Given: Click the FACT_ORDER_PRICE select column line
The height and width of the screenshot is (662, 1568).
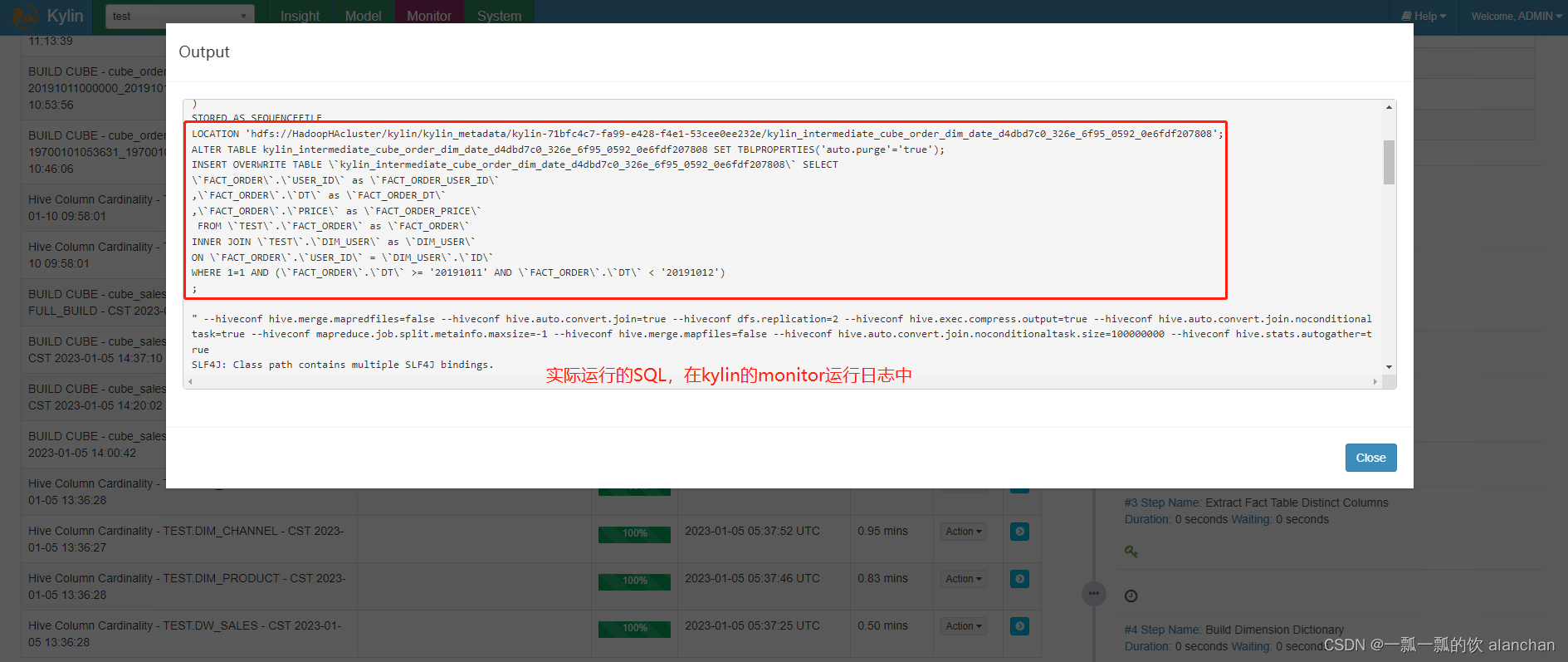Looking at the screenshot, I should click(x=336, y=211).
